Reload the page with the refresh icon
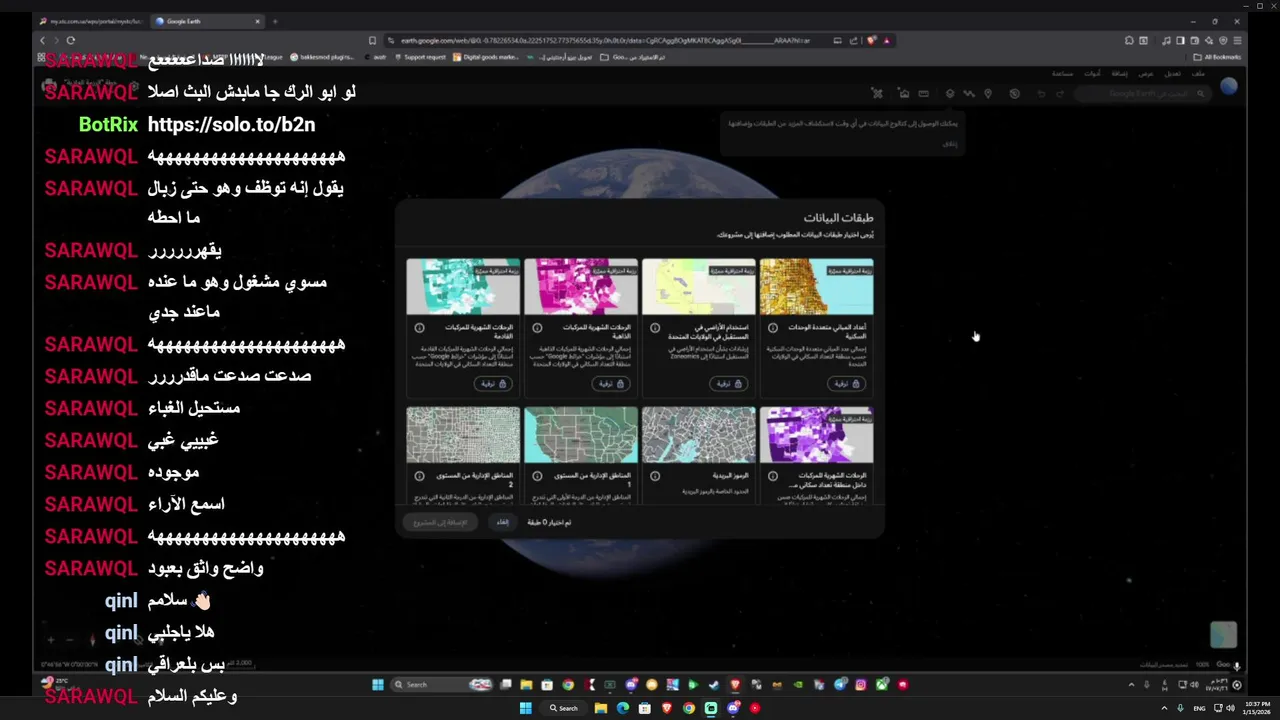This screenshot has height=720, width=1280. 71,41
